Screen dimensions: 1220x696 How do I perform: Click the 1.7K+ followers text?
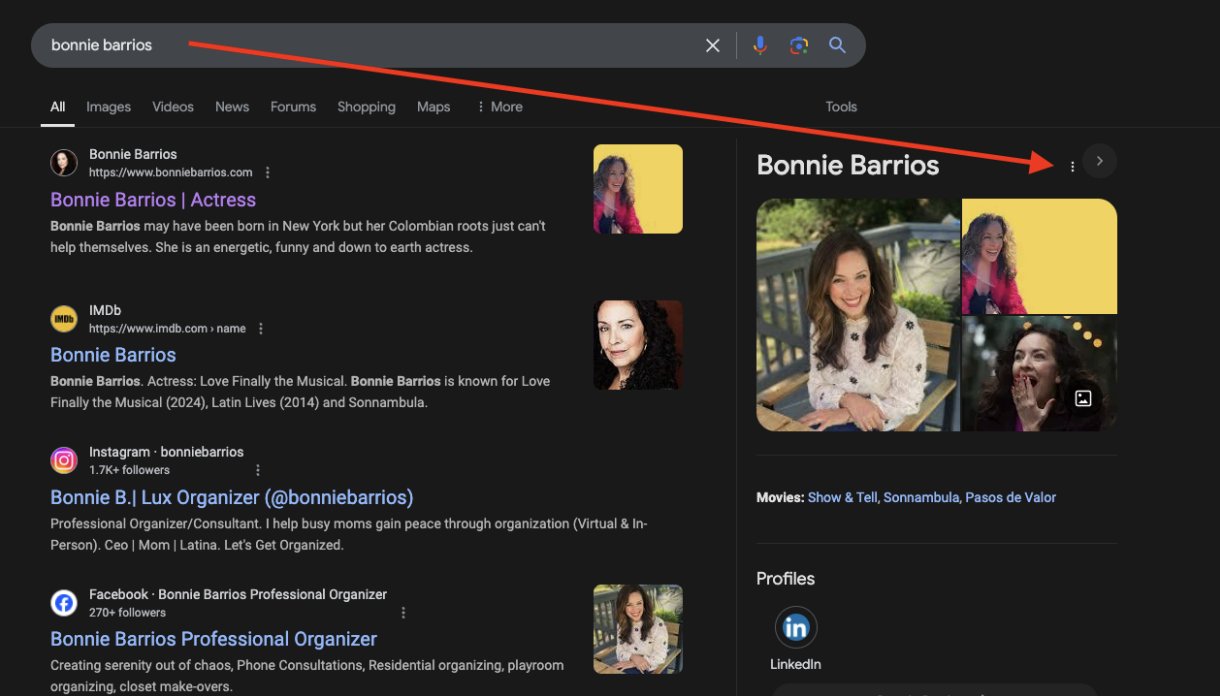pos(129,470)
